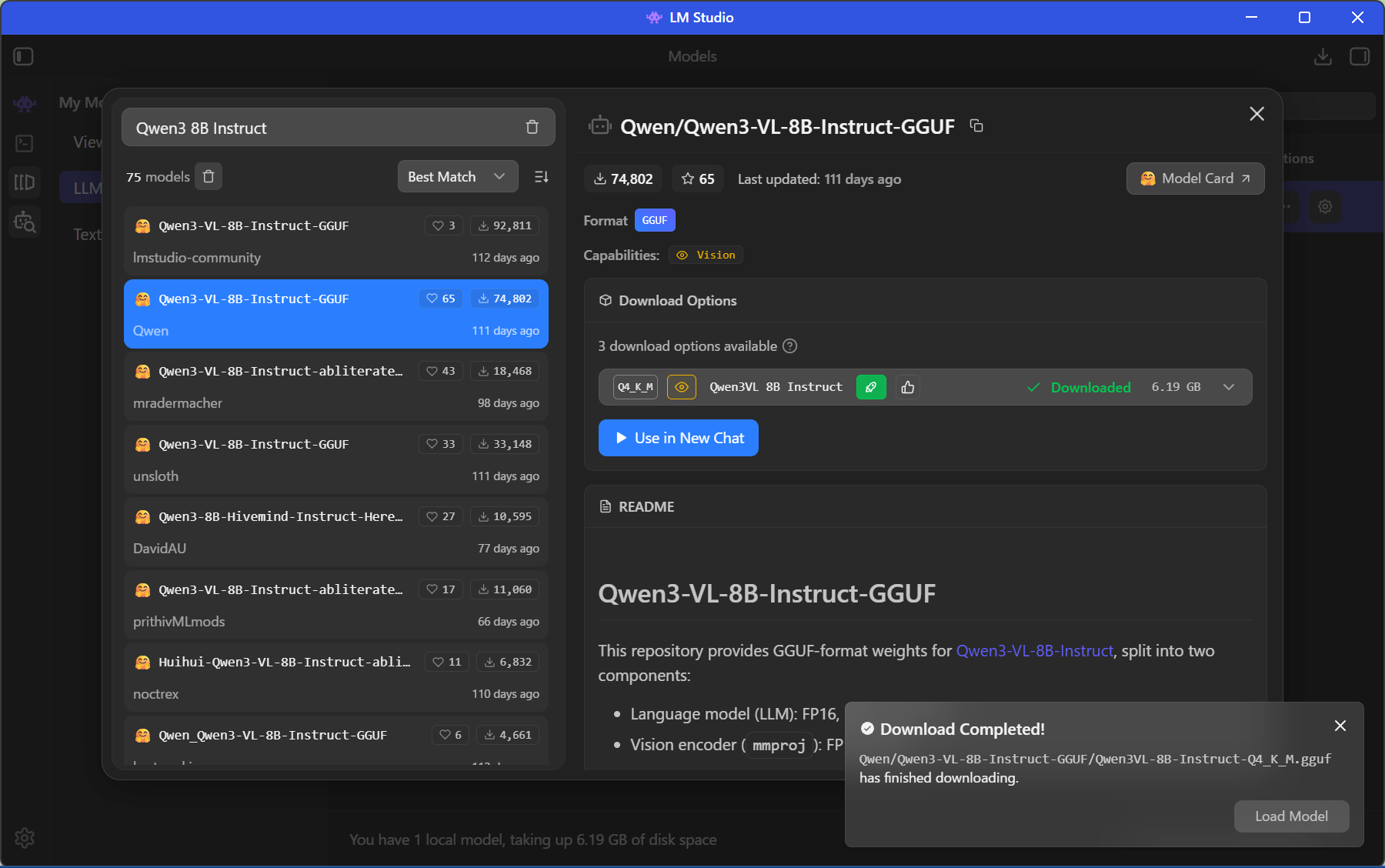The image size is (1385, 868).
Task: Click the Load Model button
Action: pyautogui.click(x=1290, y=816)
